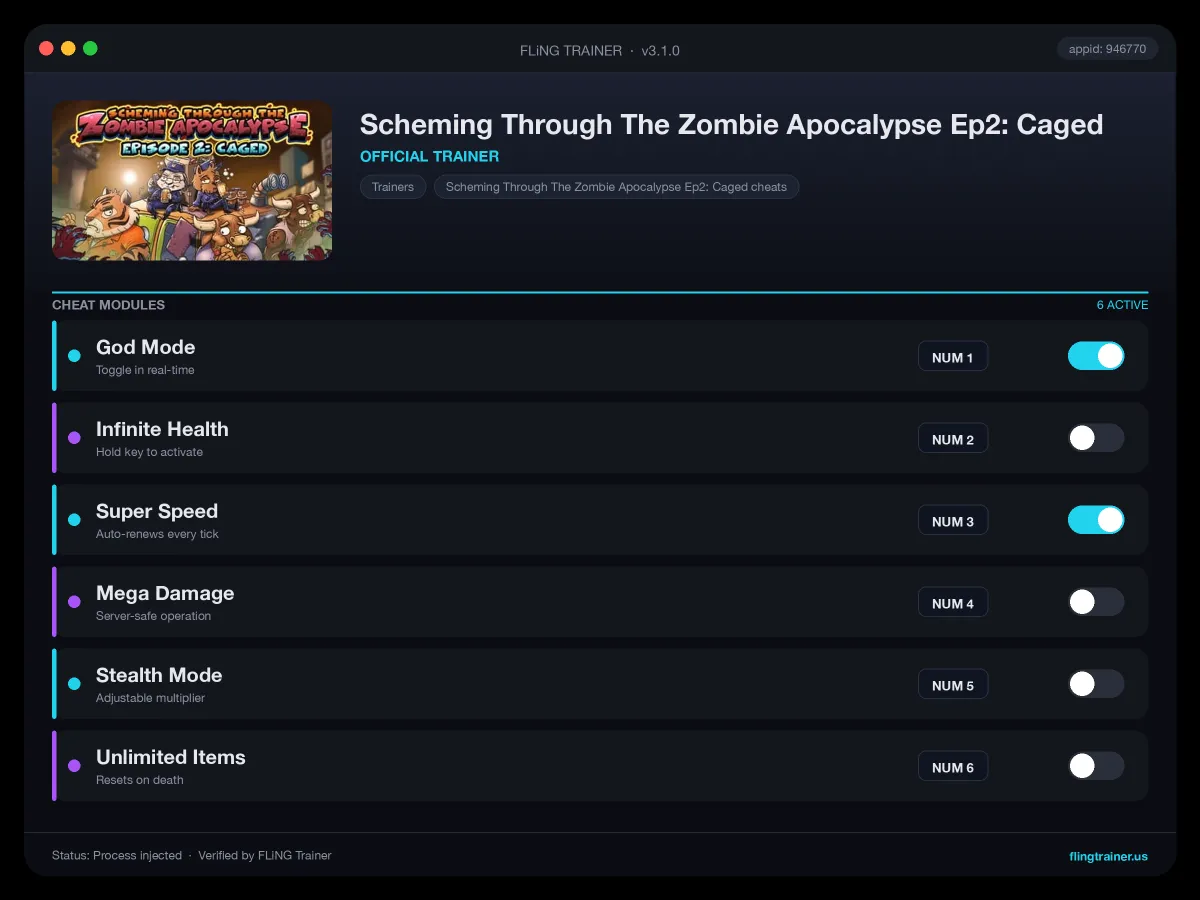Click the cyan status dot beside Super Speed

[74, 520]
